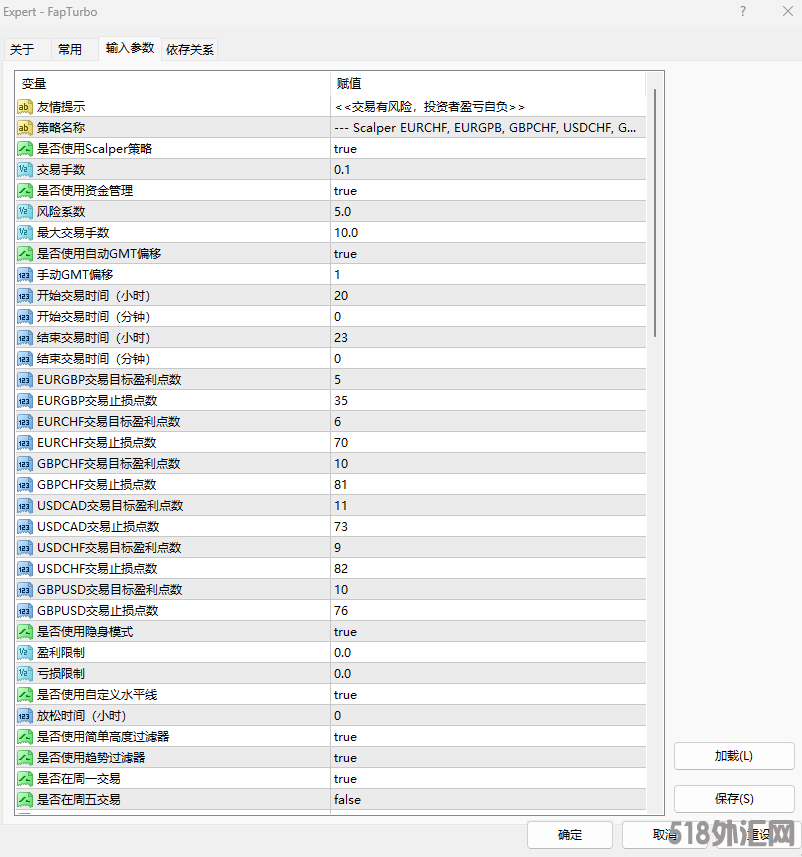Click the value 81 of GBPCHF交易止损点数
Screen dimensions: 802x857
488,485
